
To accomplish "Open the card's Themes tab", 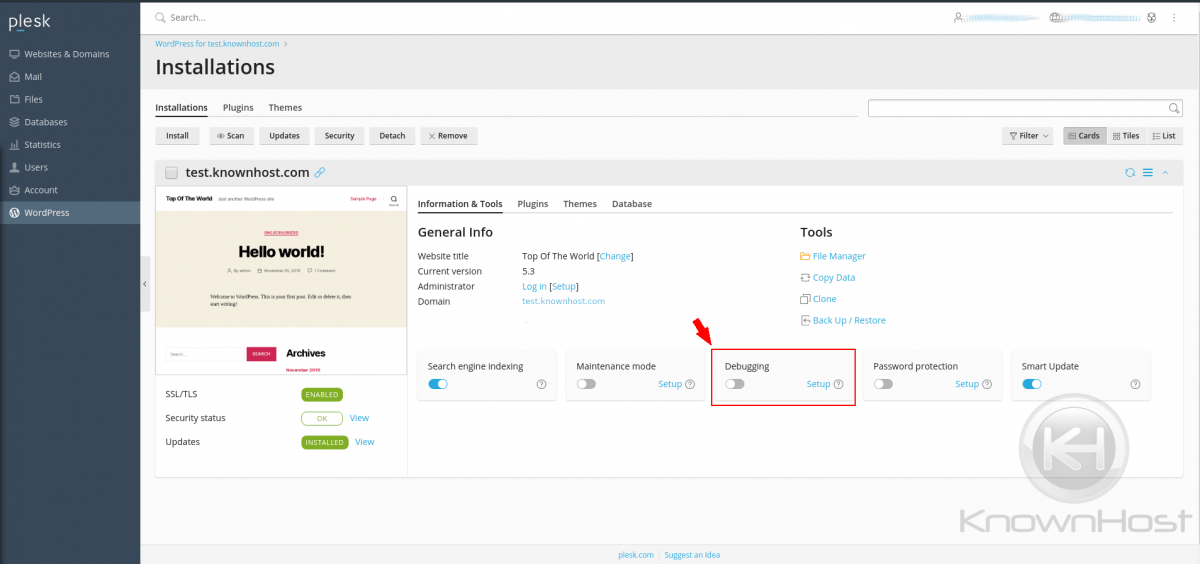I will [x=580, y=204].
